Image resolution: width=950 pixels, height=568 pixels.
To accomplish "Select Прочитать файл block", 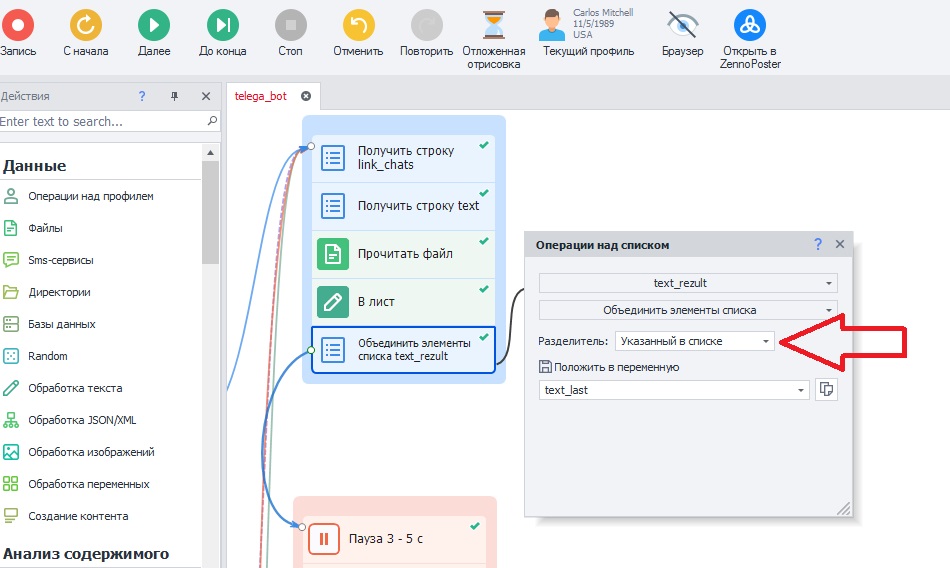I will tap(403, 254).
